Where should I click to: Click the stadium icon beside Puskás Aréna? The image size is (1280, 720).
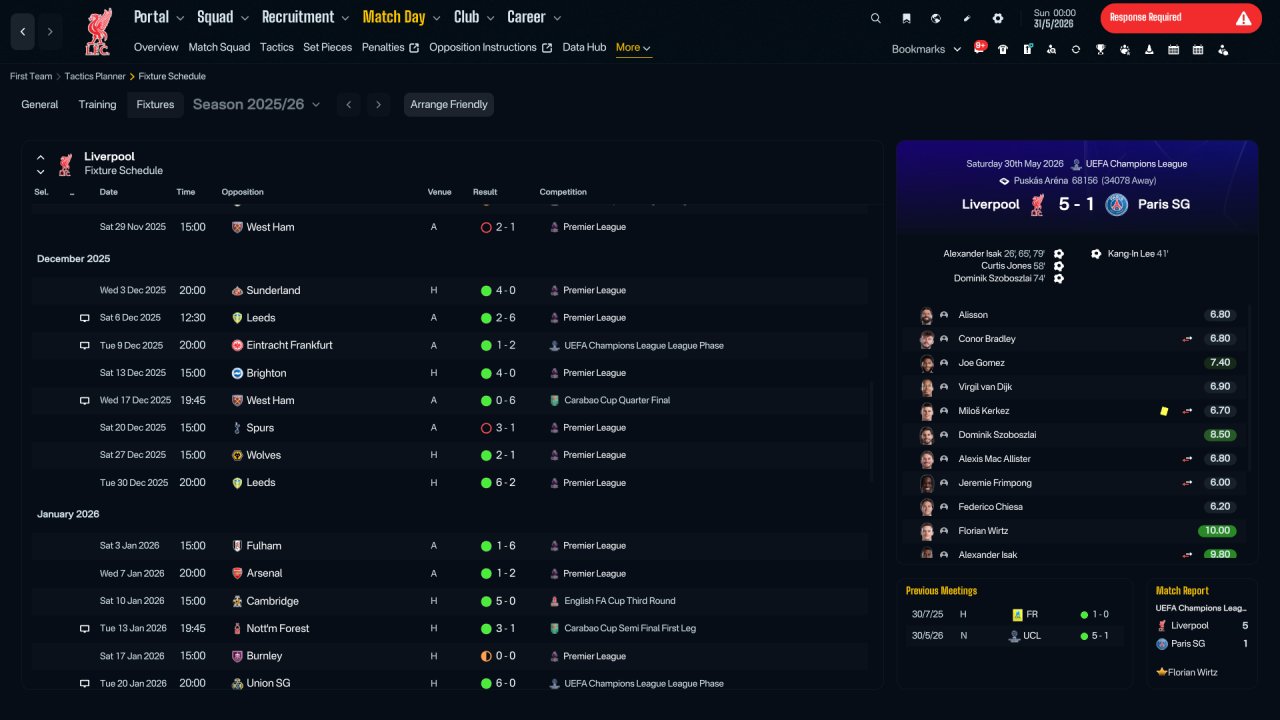(1005, 181)
